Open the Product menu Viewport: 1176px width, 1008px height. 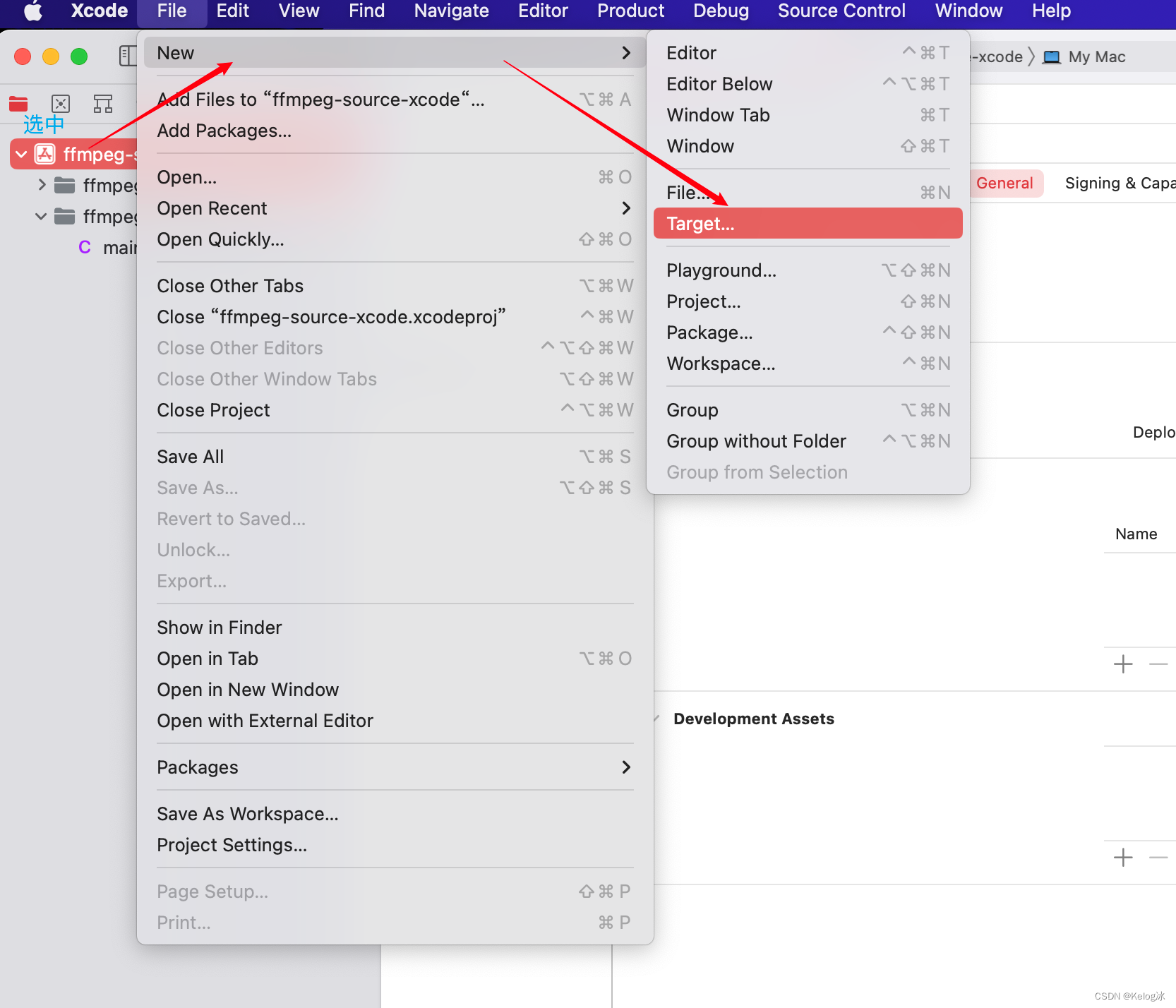630,11
